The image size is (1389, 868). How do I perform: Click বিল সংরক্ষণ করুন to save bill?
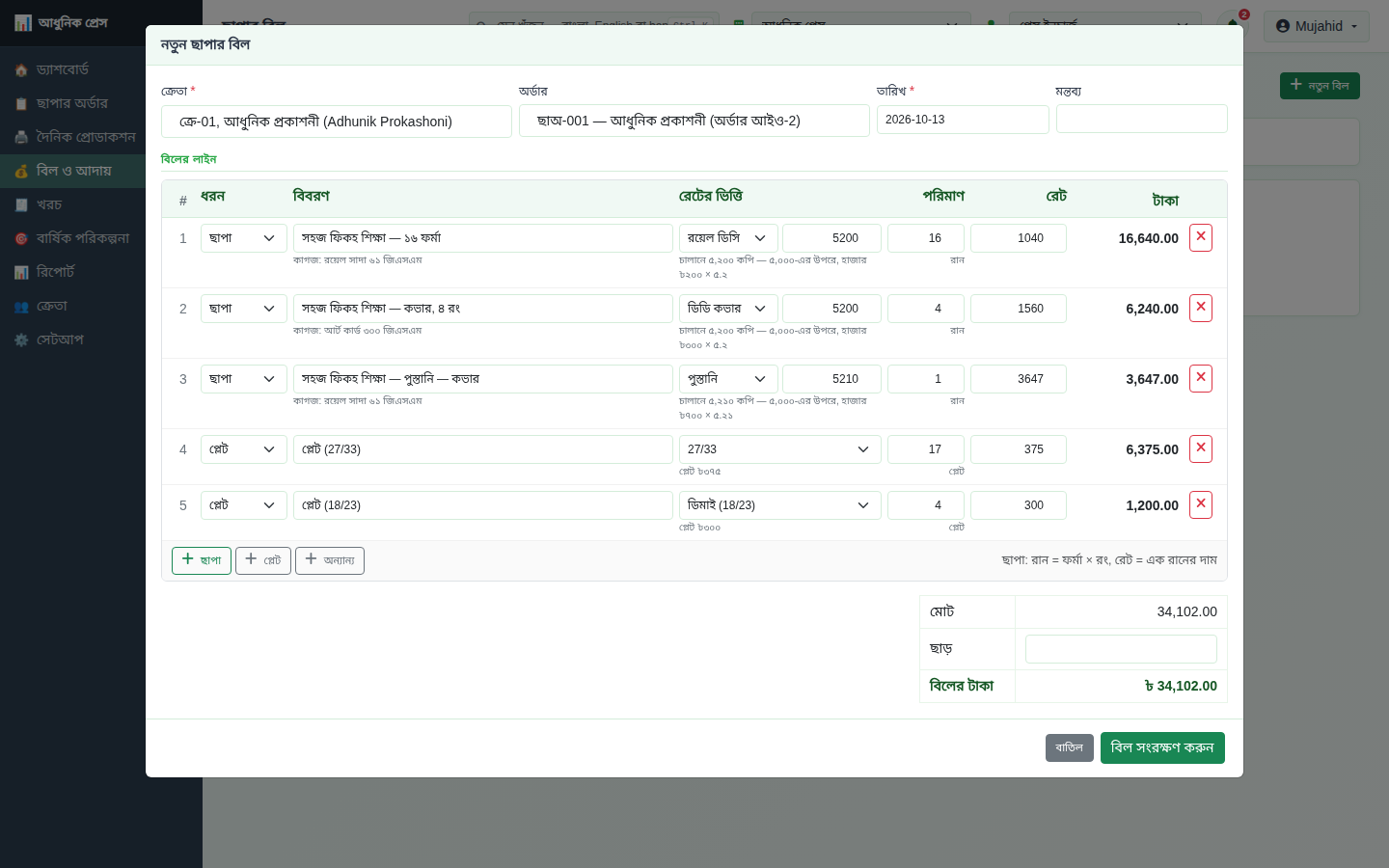point(1162,748)
